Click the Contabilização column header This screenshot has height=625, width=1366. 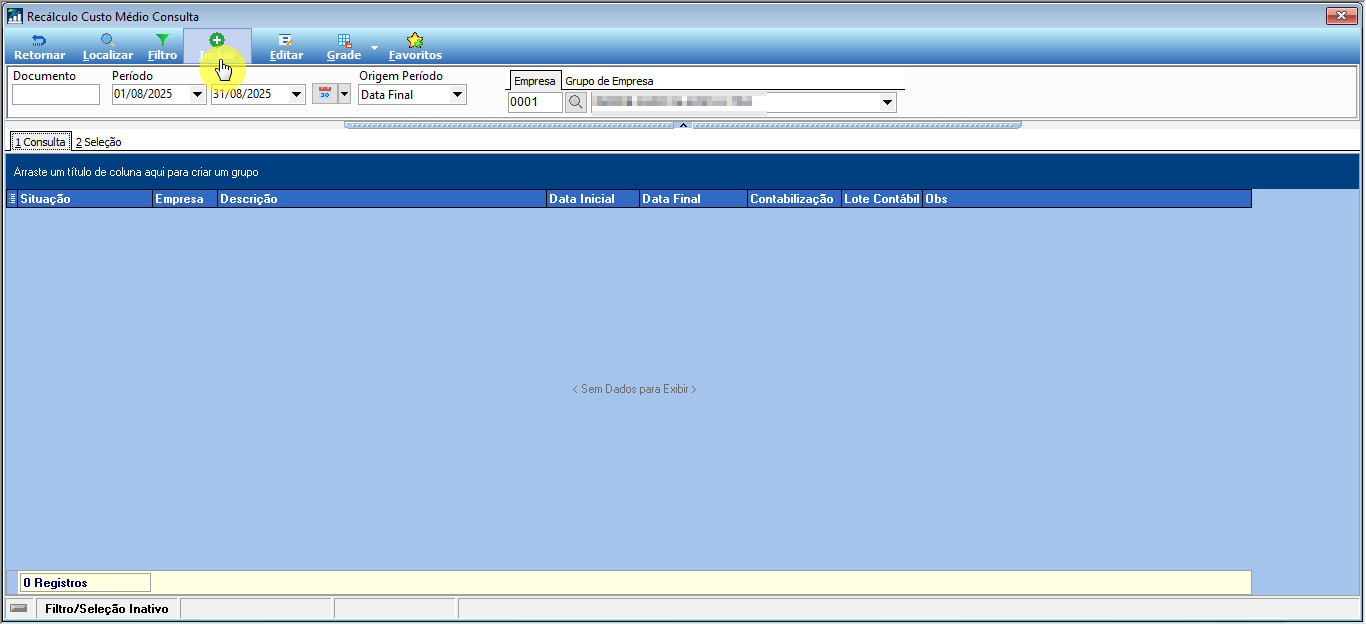point(794,199)
